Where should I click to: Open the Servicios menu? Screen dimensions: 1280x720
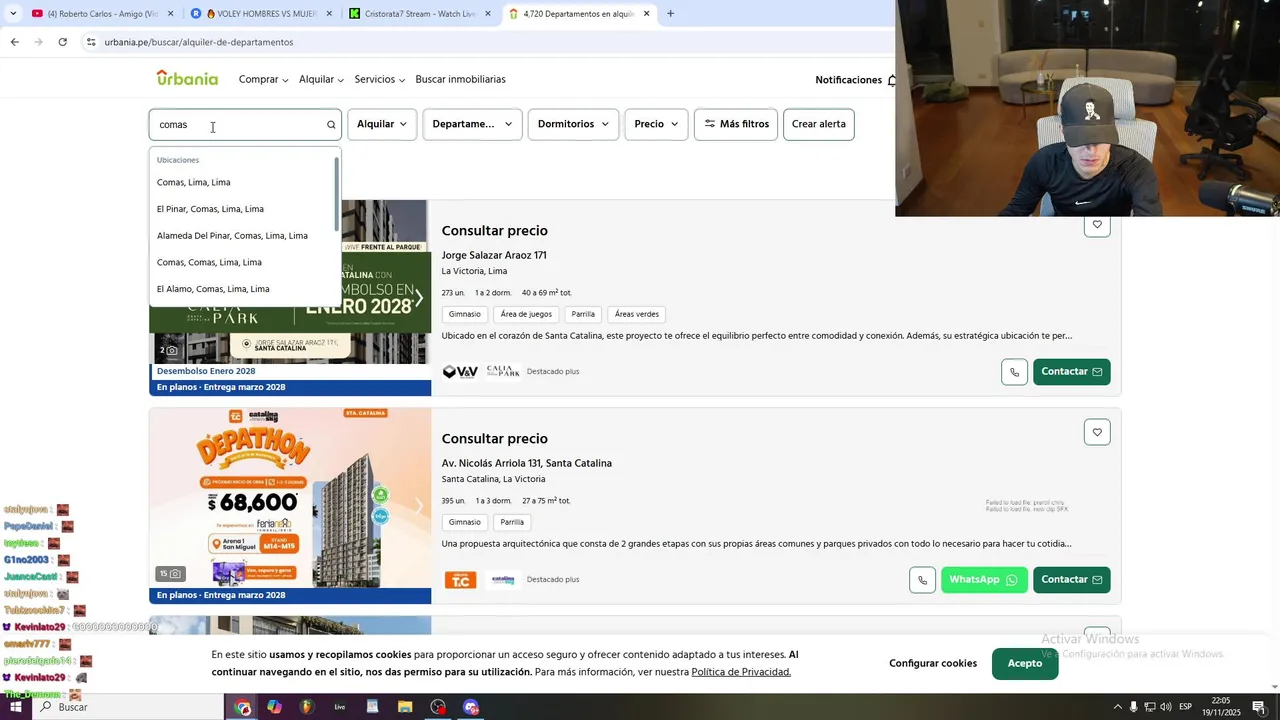click(380, 79)
